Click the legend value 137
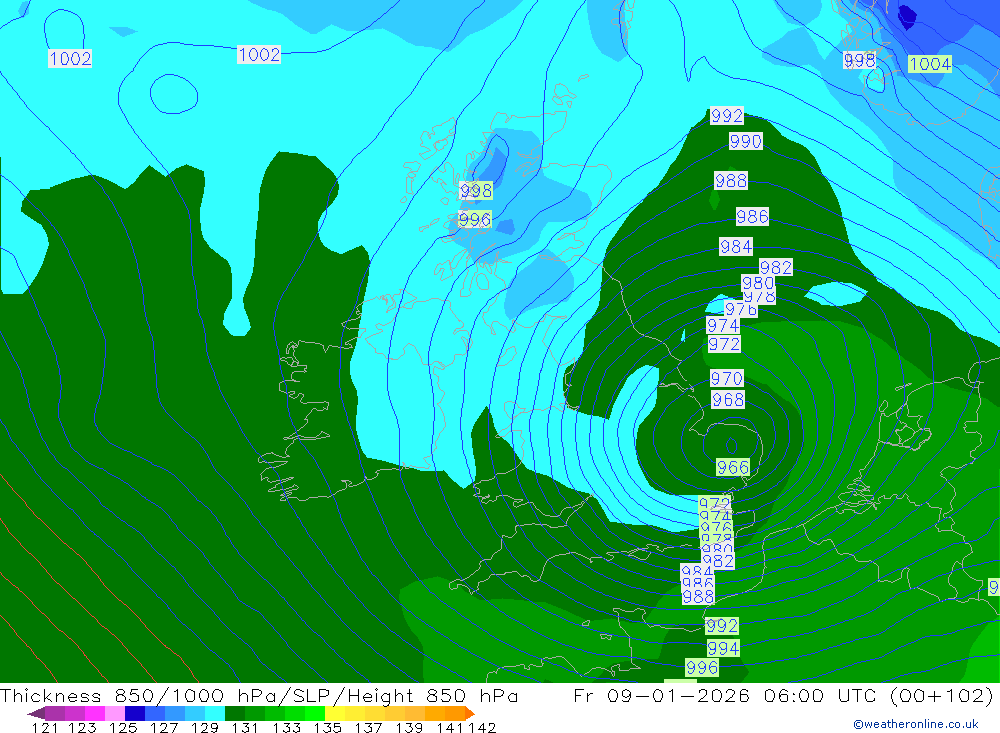This screenshot has height=733, width=1000. 369,727
